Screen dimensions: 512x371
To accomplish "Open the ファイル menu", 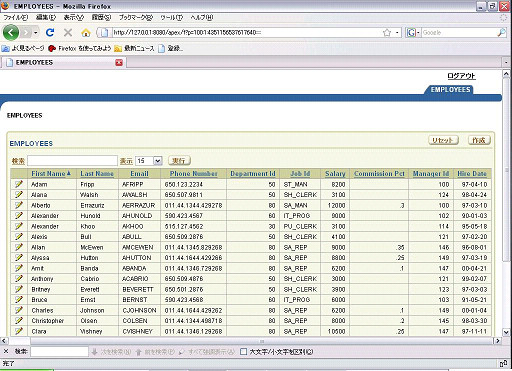I will pos(16,17).
